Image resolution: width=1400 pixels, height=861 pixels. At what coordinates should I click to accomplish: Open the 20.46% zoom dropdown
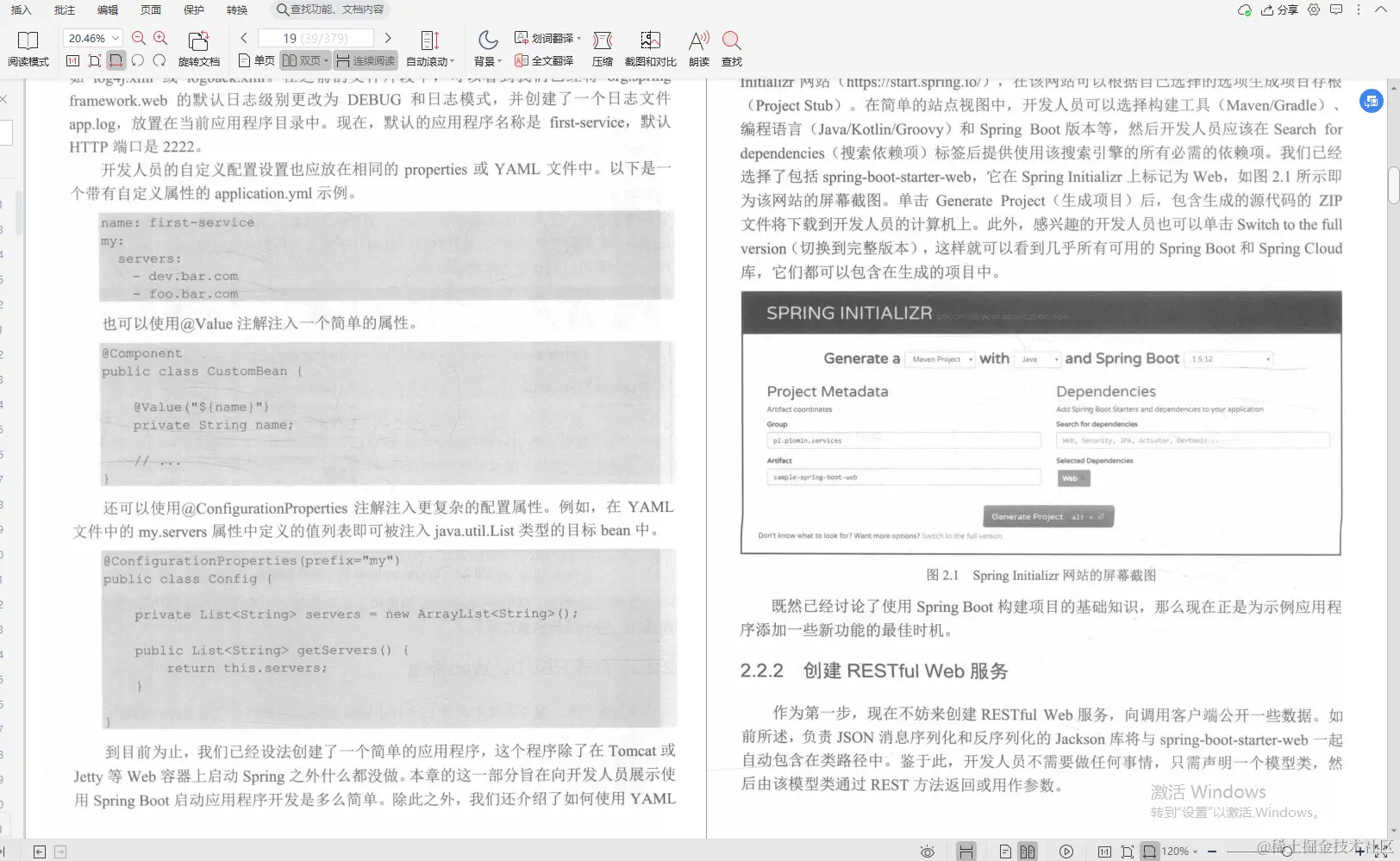pos(116,38)
